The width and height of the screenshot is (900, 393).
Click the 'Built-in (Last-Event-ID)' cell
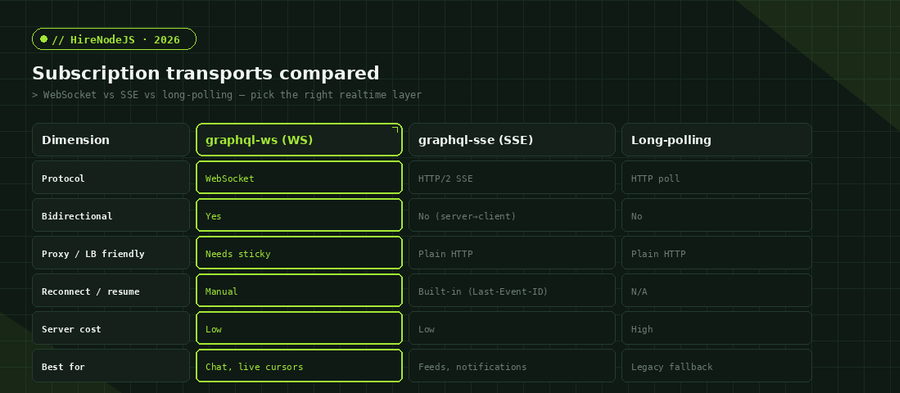pos(512,290)
